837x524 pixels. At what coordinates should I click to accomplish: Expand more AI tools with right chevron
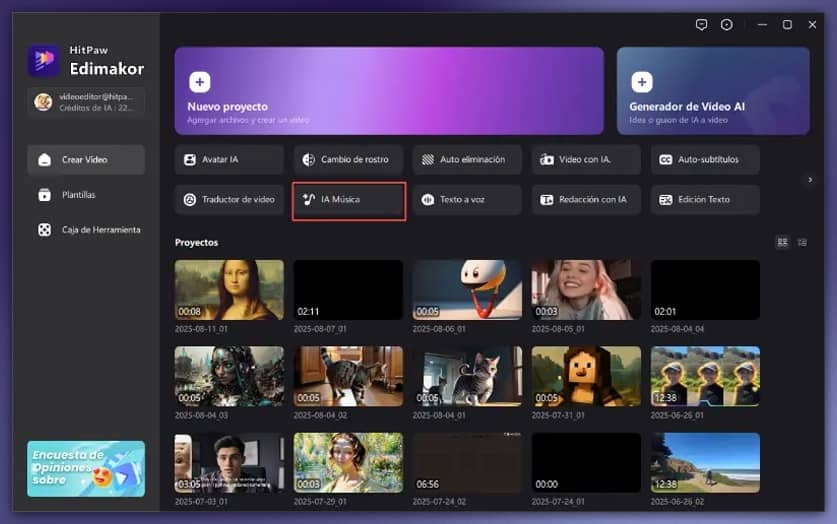(x=810, y=180)
